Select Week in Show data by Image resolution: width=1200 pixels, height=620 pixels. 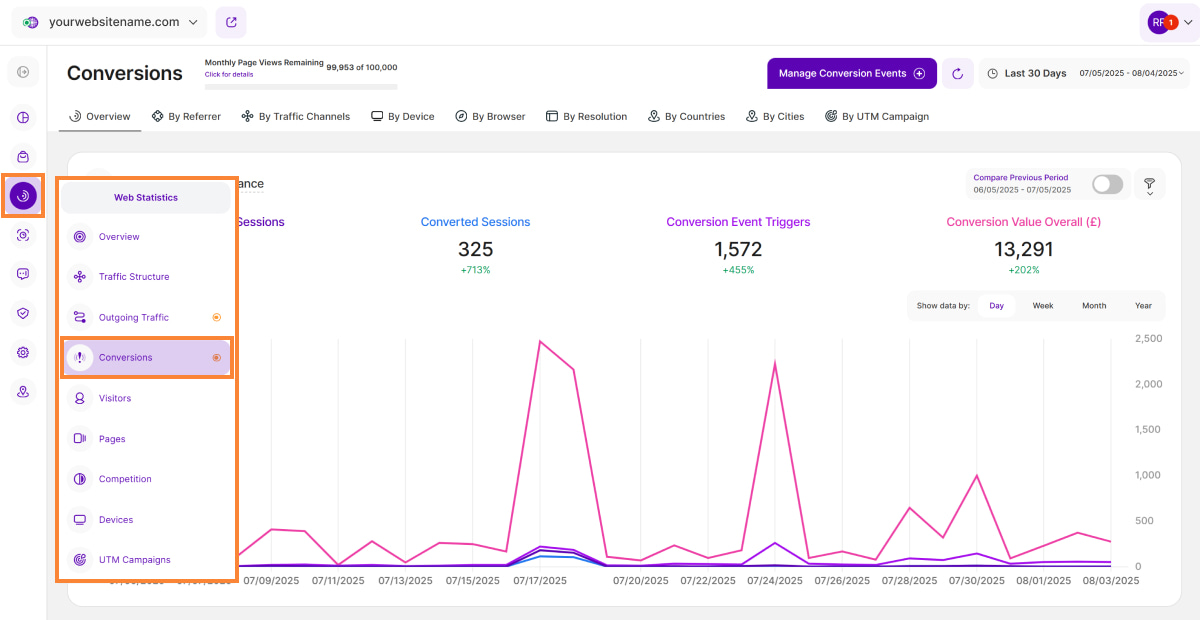click(1043, 306)
